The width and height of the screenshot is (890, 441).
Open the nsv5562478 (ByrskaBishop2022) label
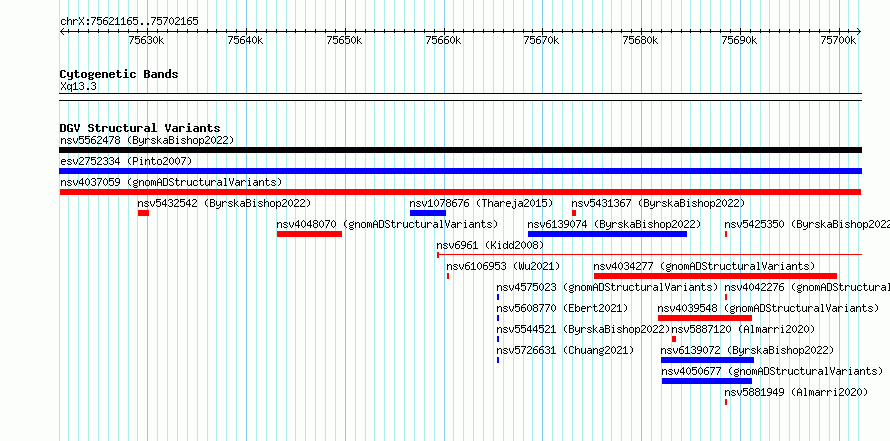147,140
